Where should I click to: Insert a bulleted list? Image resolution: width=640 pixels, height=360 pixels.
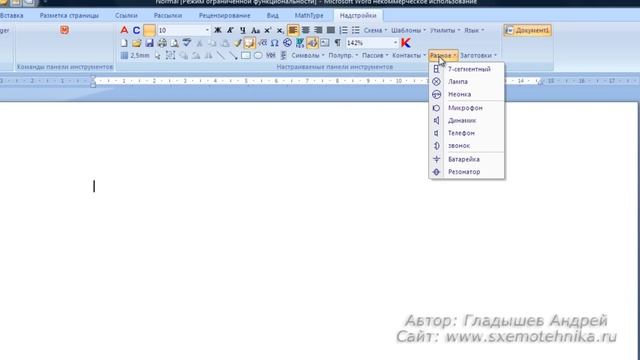pyautogui.click(x=356, y=30)
